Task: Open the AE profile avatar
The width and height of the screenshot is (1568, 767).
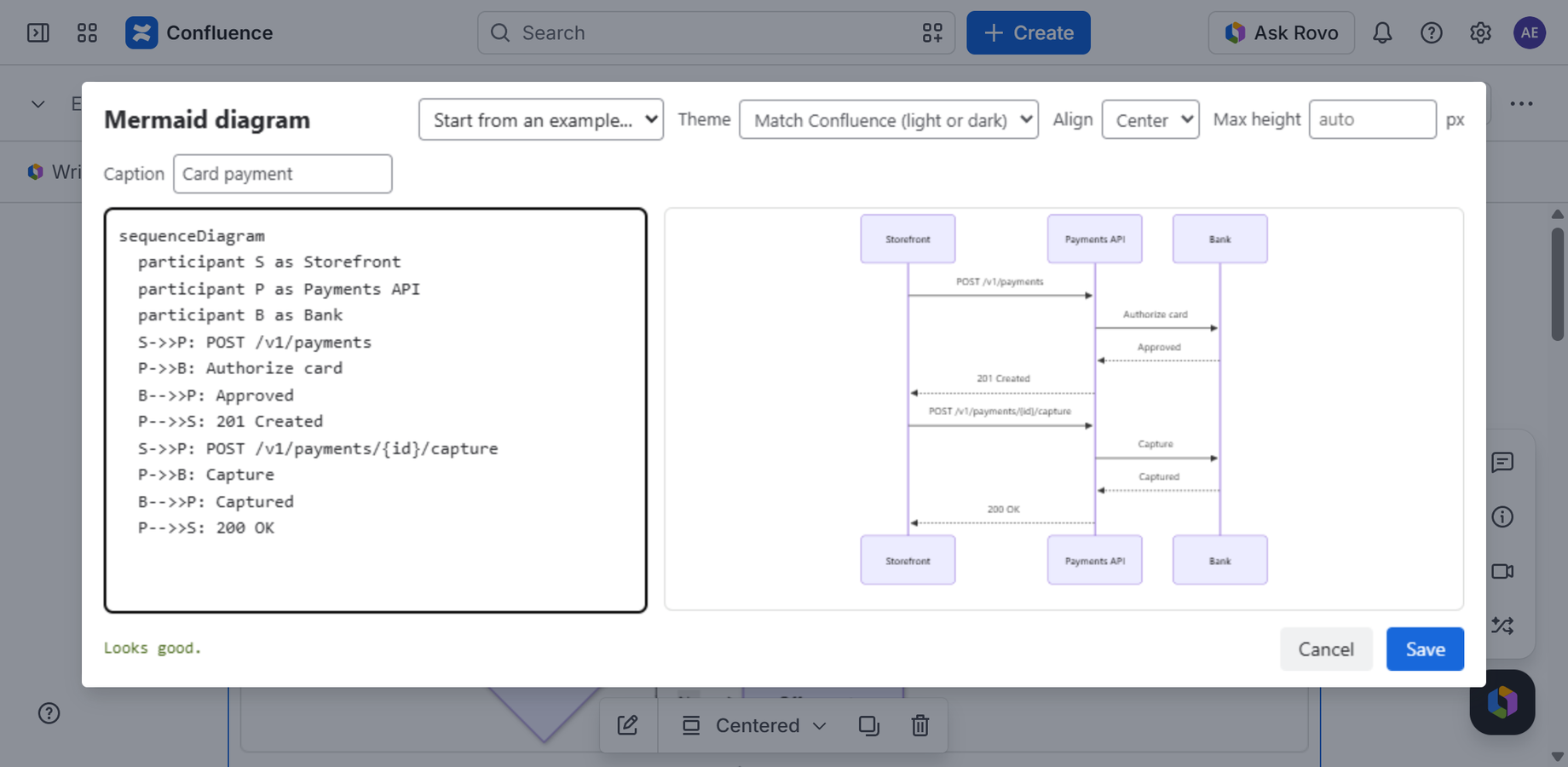Action: tap(1530, 32)
